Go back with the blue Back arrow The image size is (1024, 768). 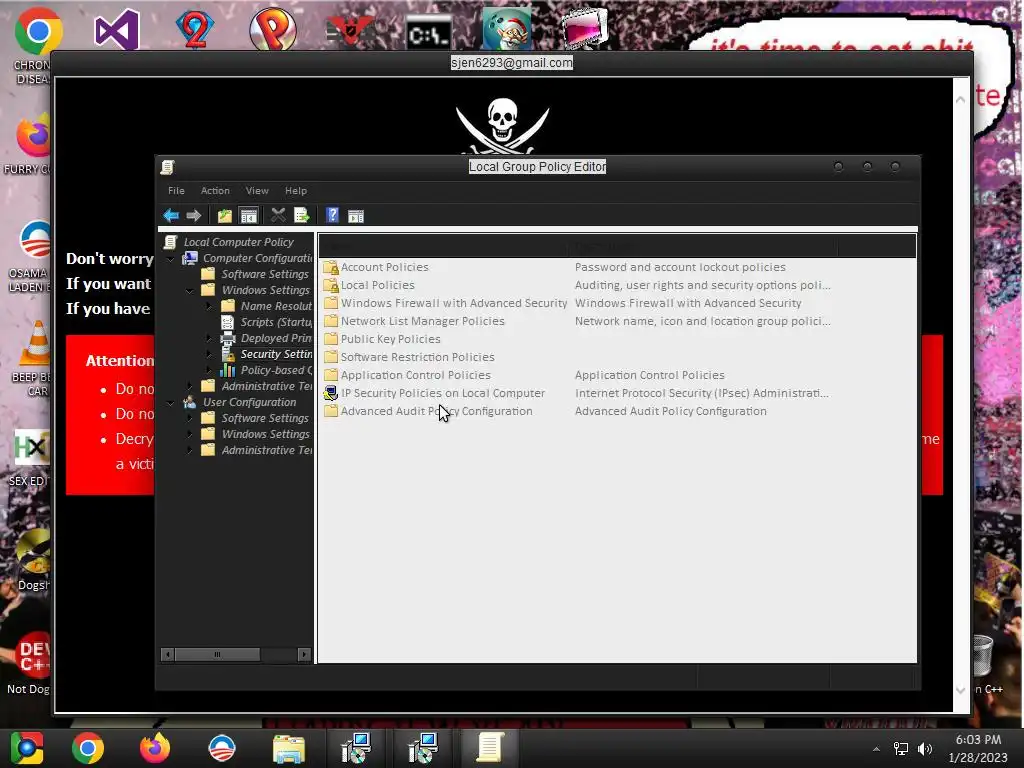171,216
